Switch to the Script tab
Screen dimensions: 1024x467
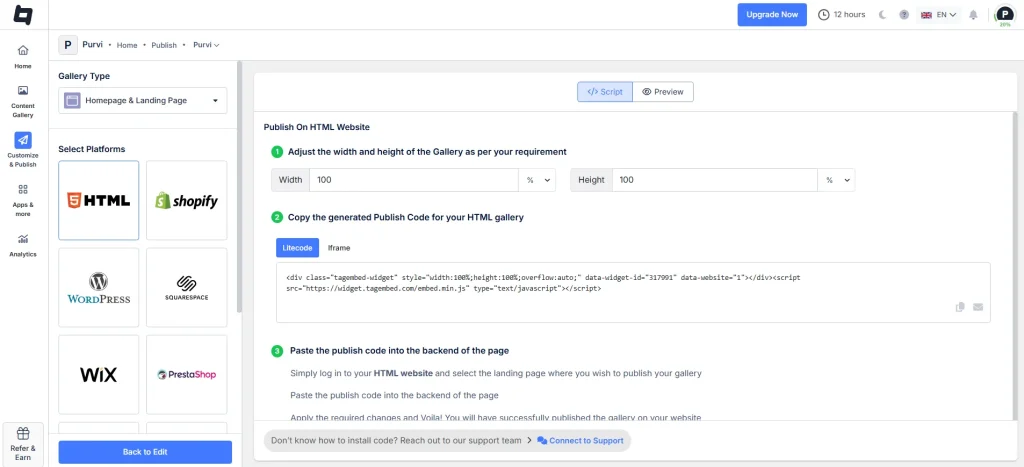[x=605, y=92]
